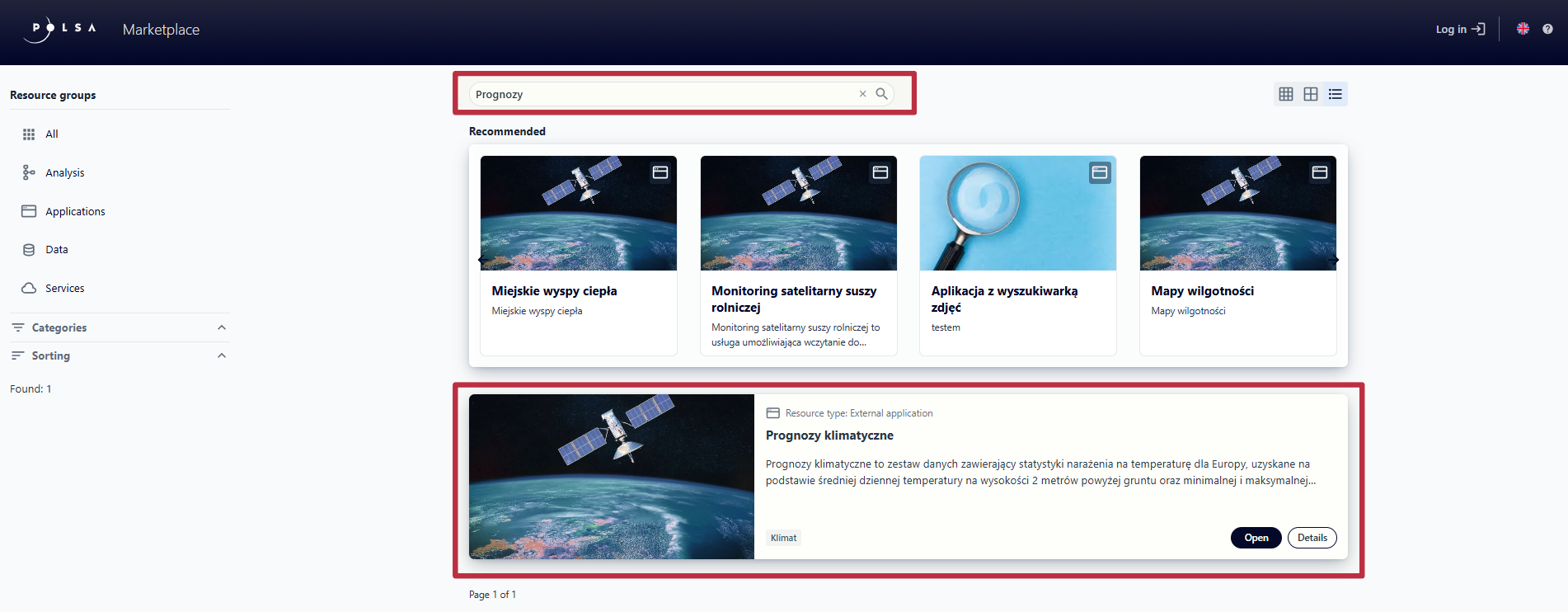Click the Applications window icon

(29, 211)
